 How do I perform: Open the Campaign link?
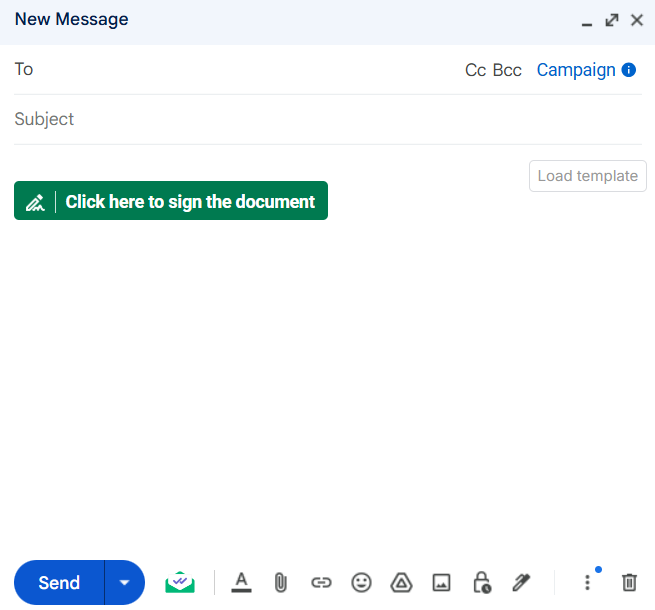click(576, 70)
